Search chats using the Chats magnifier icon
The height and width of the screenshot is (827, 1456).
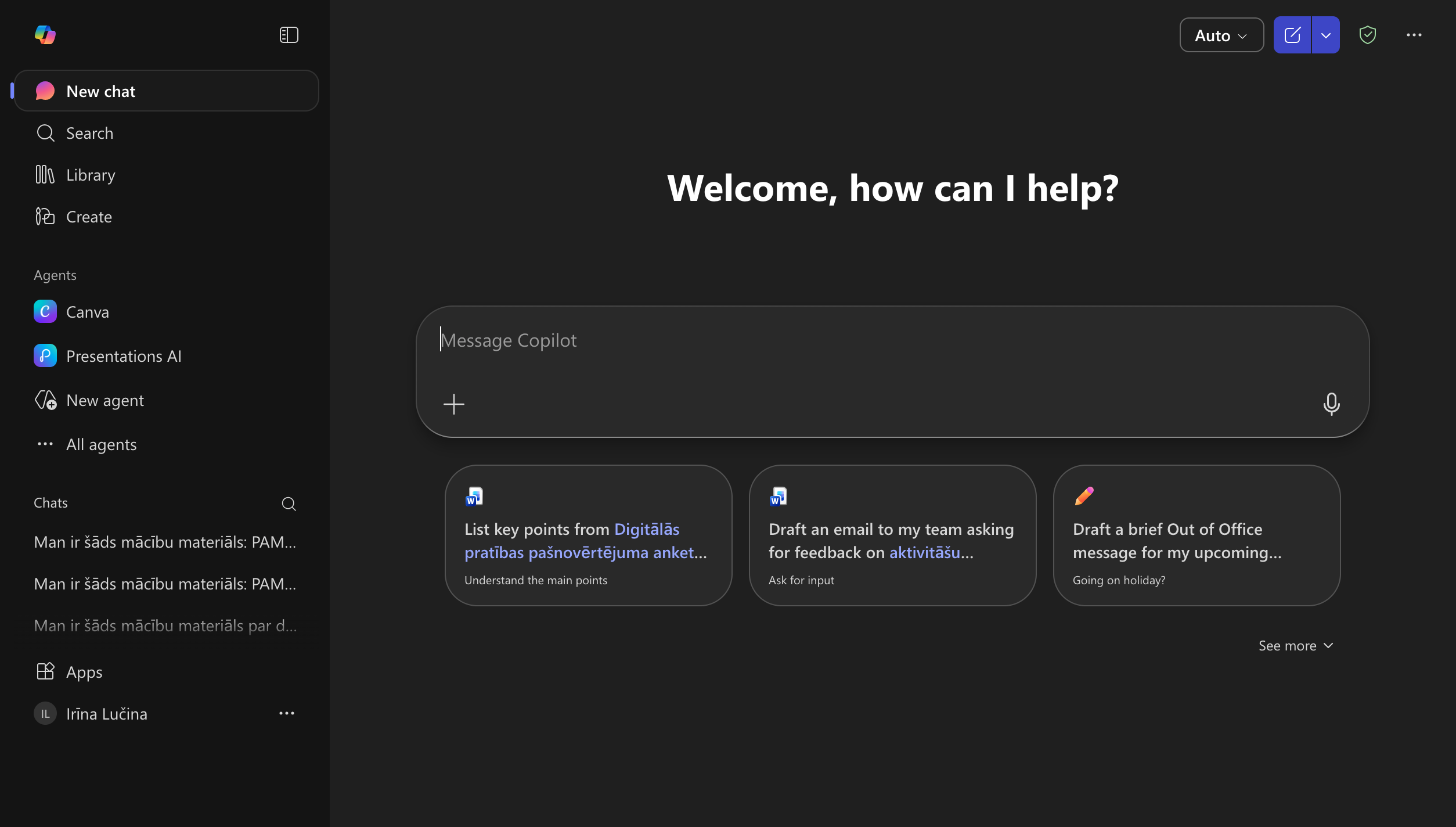(x=289, y=504)
